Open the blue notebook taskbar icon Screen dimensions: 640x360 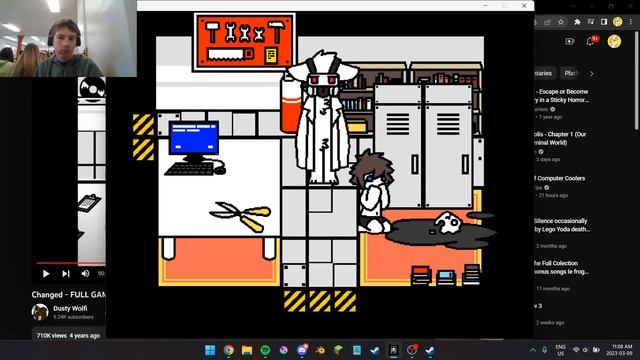pos(357,350)
